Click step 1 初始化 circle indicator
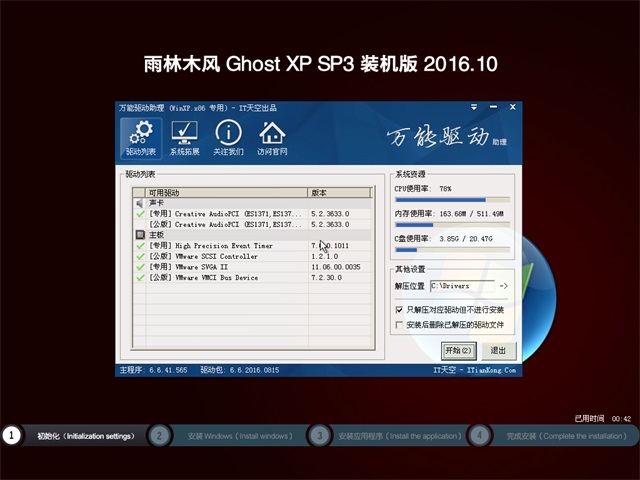Viewport: 640px width, 480px height. click(11, 436)
